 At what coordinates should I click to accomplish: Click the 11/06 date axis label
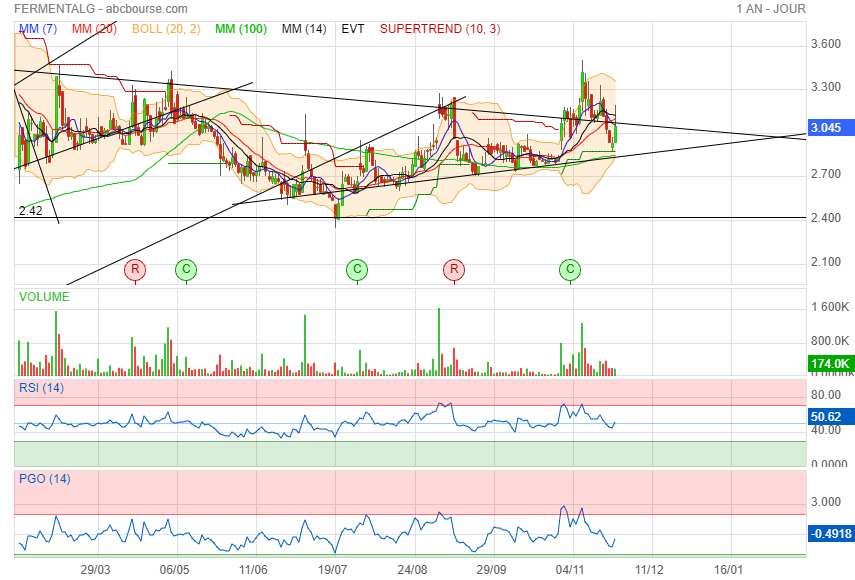click(x=253, y=570)
